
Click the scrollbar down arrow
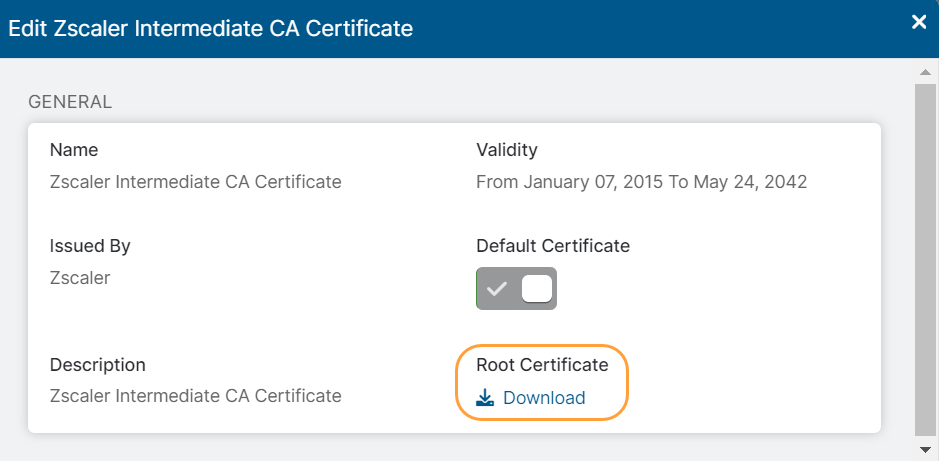(925, 449)
